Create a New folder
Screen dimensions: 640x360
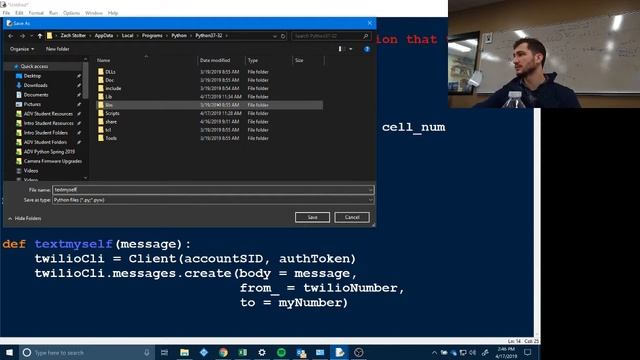click(x=58, y=49)
